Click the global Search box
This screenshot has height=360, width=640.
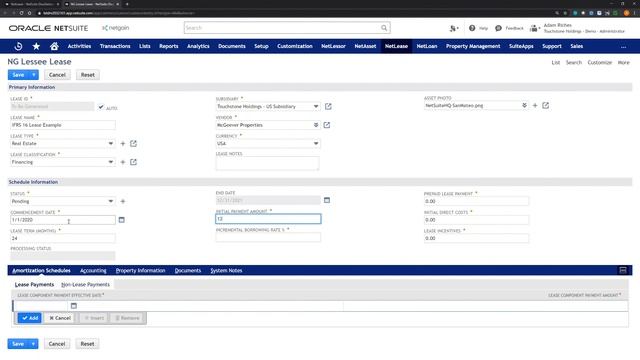[282, 28]
